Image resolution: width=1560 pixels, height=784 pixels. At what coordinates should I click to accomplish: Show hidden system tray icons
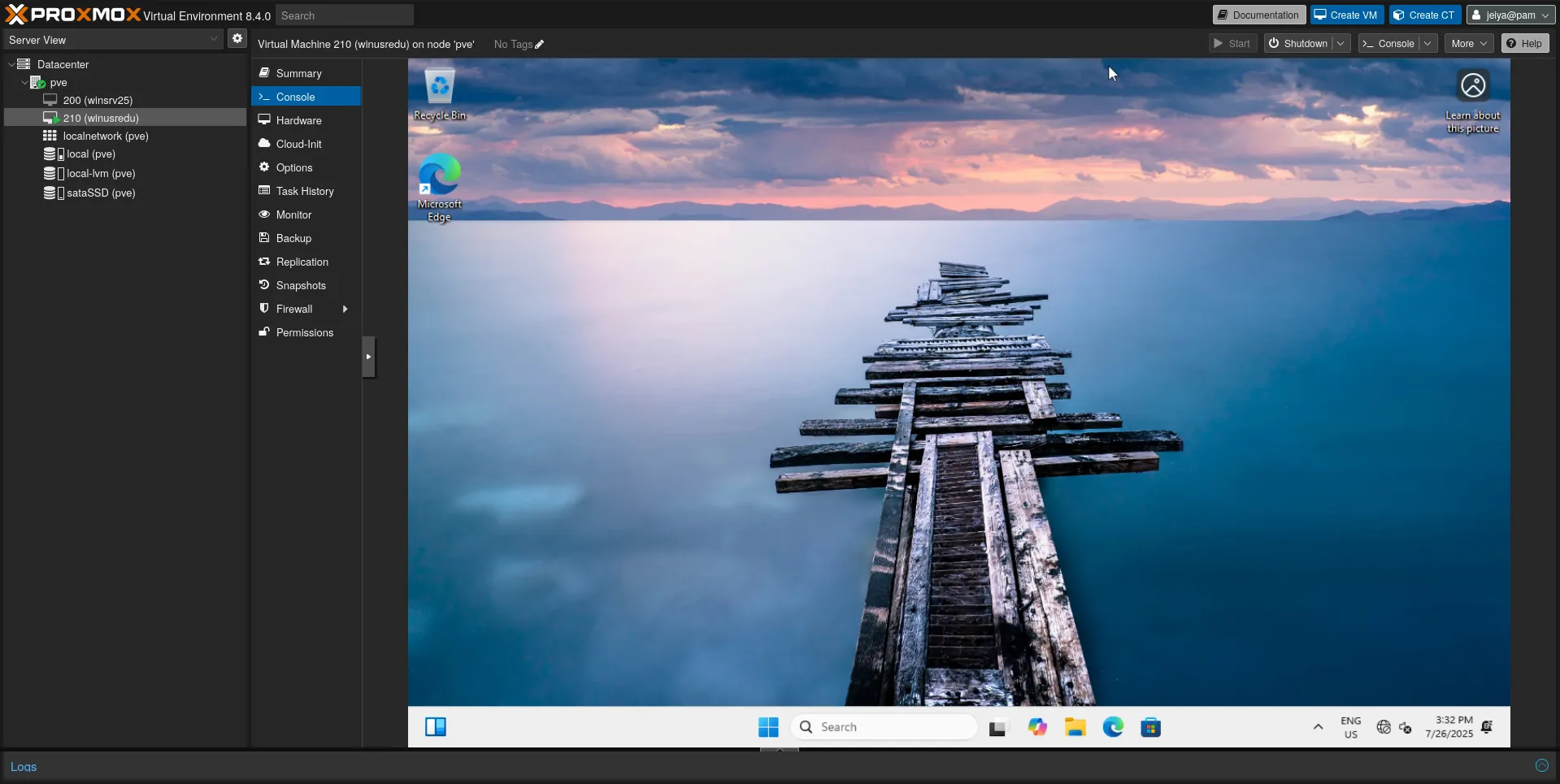(x=1318, y=727)
